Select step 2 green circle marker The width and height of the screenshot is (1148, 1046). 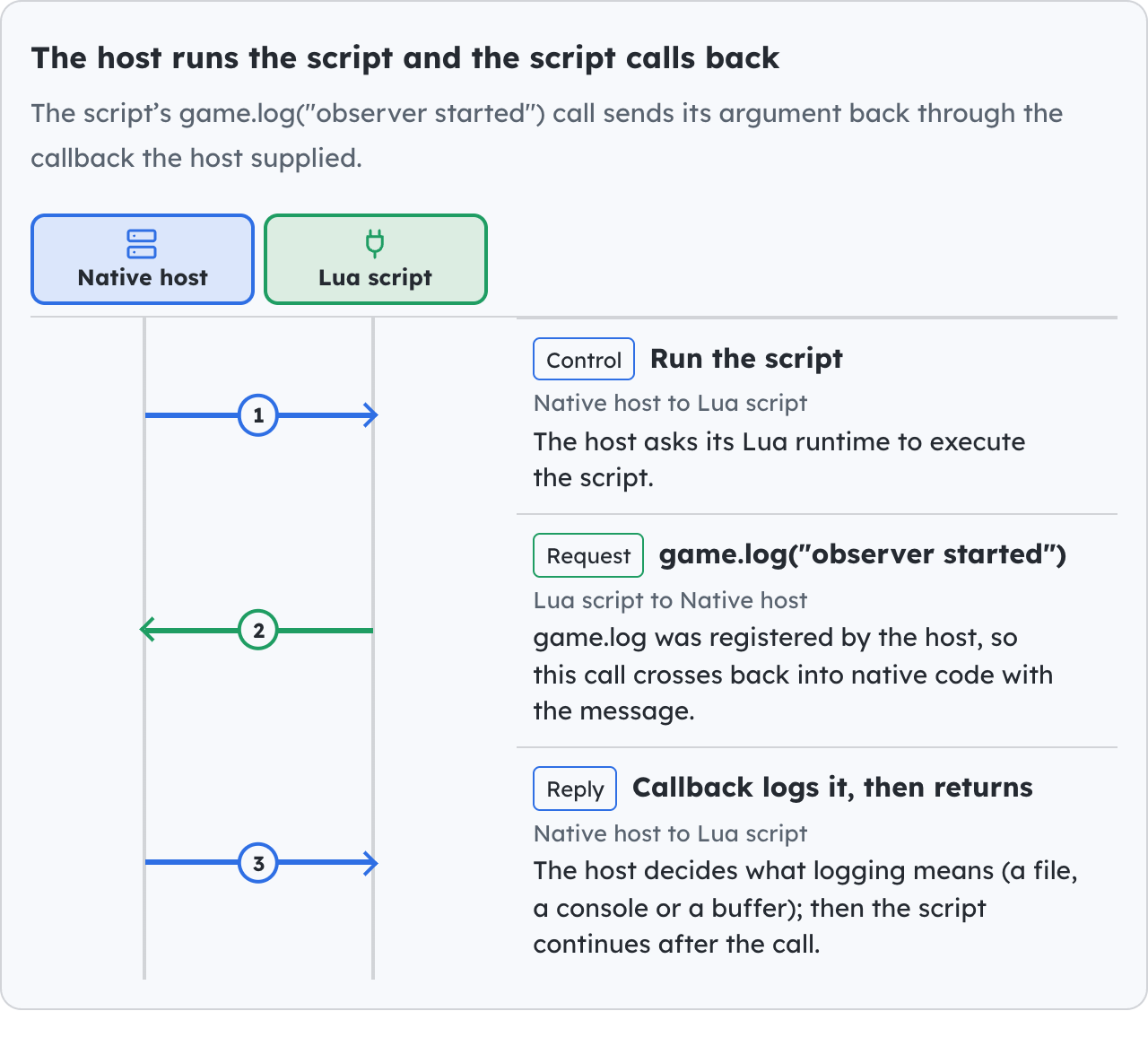point(258,631)
